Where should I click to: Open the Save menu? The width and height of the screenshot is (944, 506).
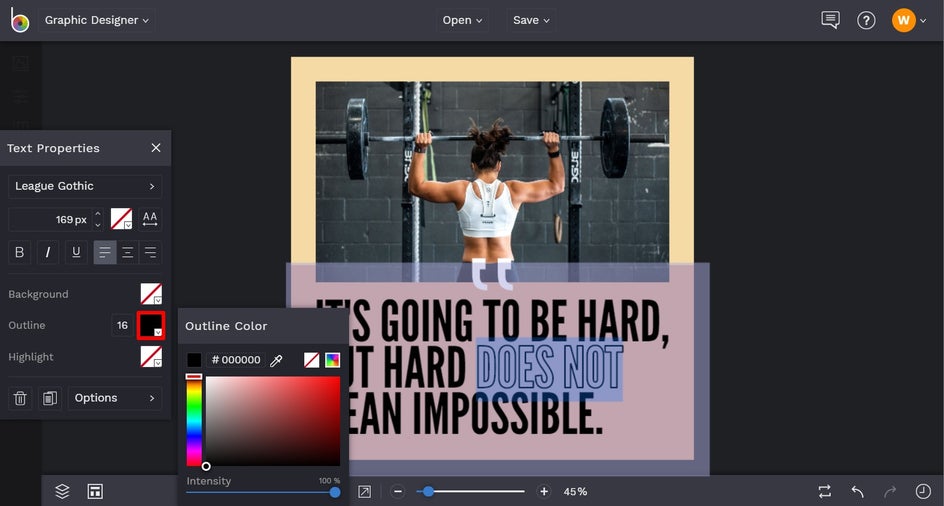point(531,20)
